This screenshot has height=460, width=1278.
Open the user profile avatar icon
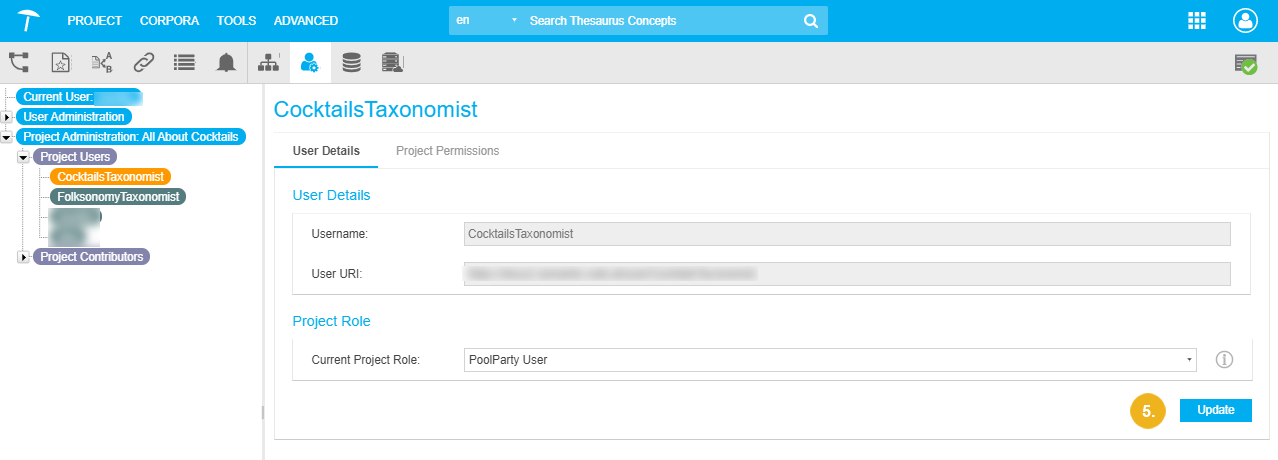1245,21
